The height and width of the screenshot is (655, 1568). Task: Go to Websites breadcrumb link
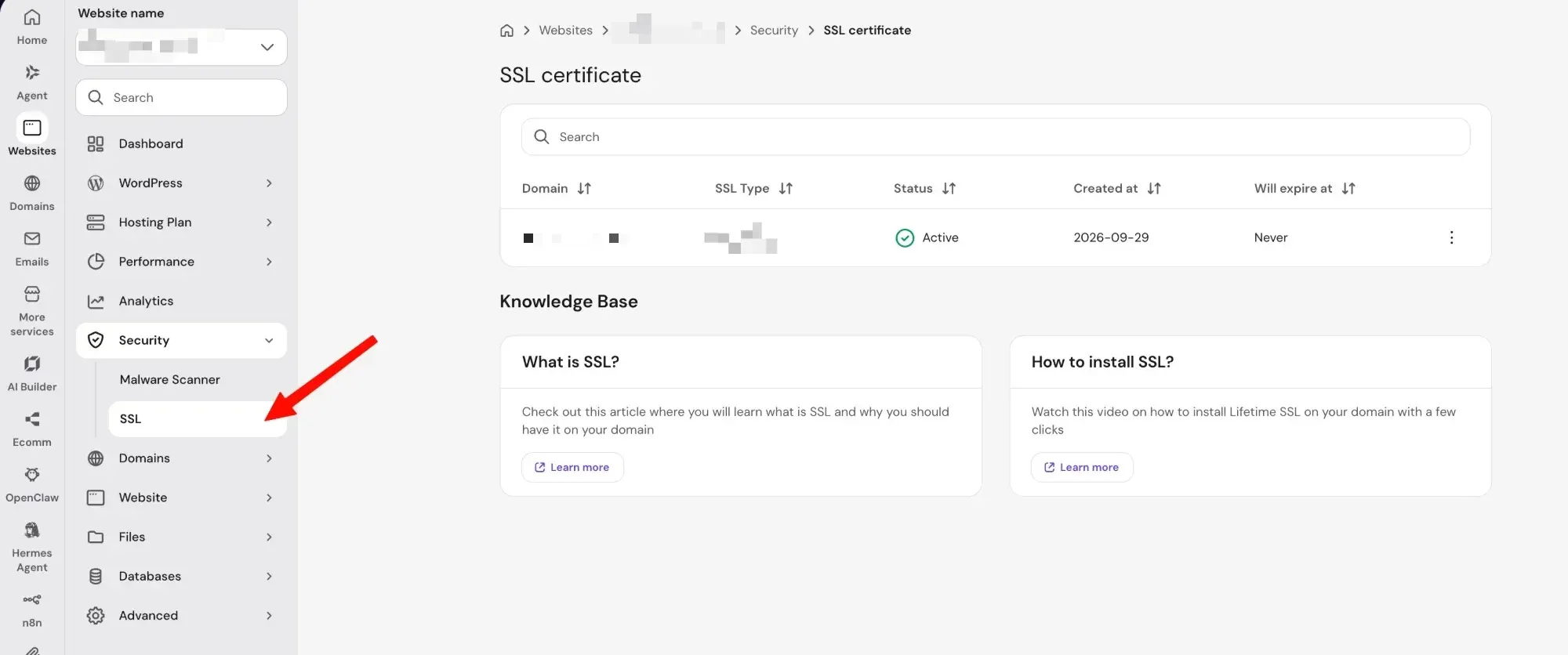[565, 31]
